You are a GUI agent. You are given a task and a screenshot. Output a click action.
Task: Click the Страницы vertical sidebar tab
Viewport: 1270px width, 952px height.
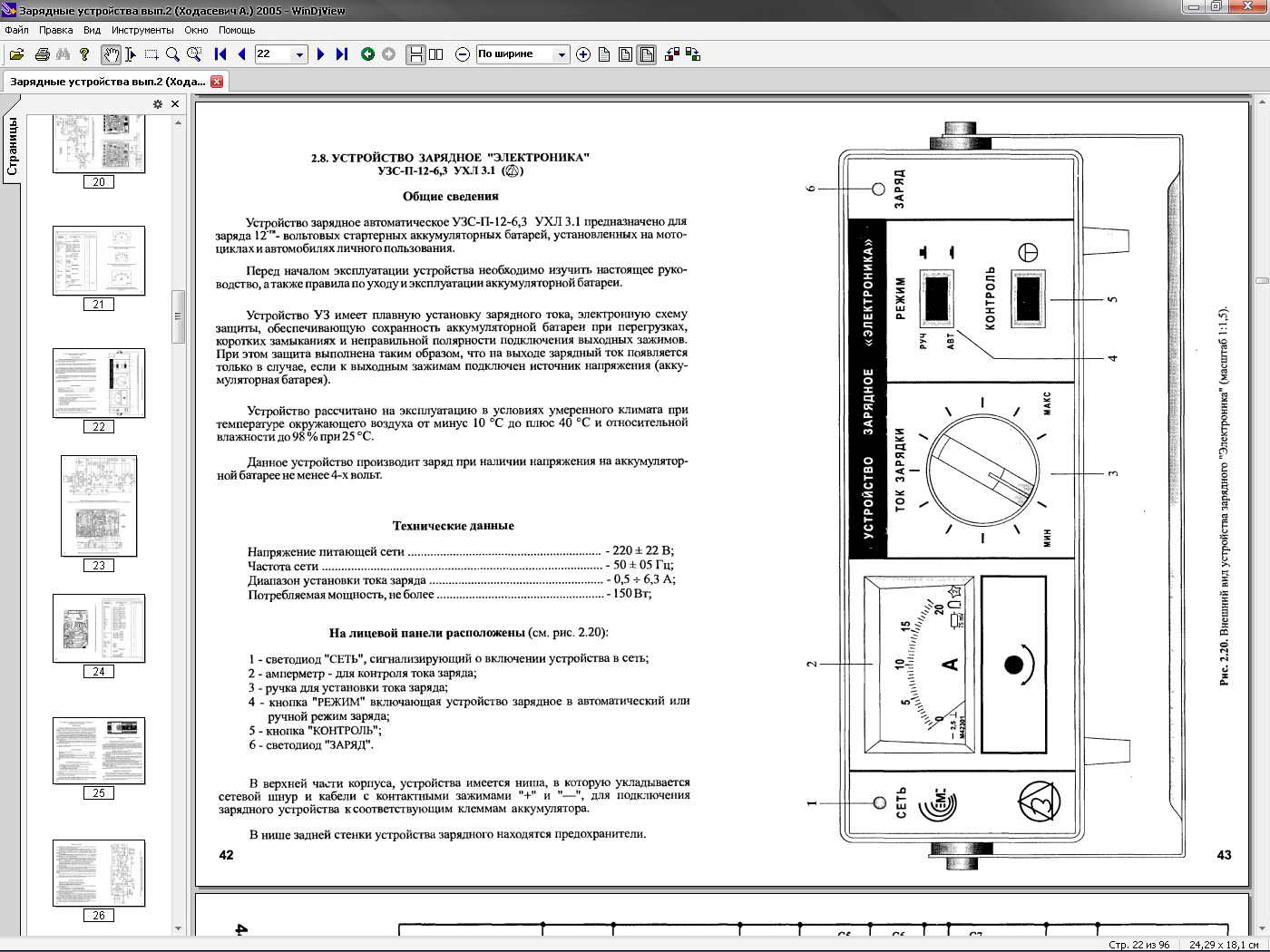tap(12, 146)
